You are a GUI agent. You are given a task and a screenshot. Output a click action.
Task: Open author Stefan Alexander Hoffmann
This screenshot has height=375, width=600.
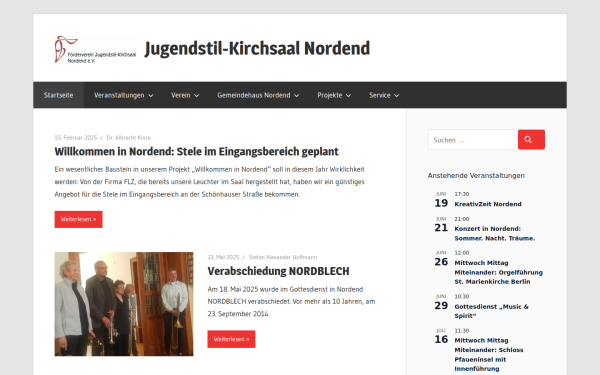pyautogui.click(x=283, y=257)
